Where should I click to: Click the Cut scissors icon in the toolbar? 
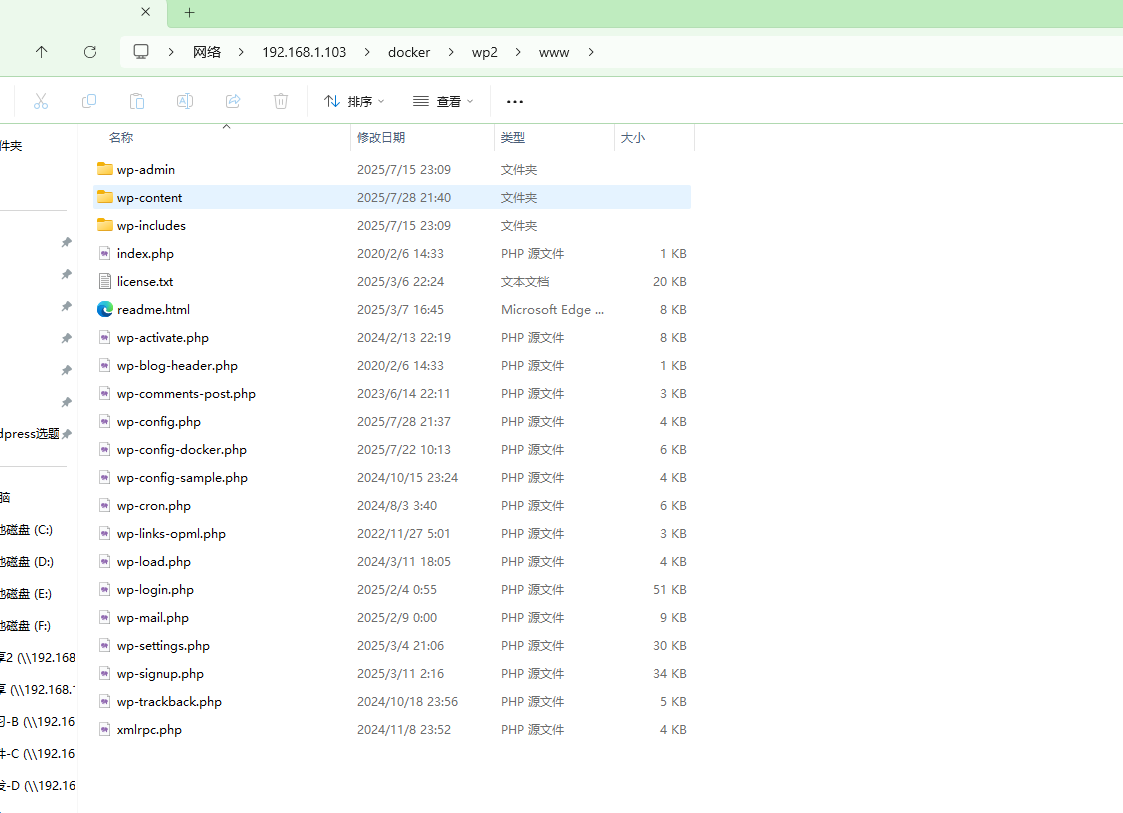(41, 101)
